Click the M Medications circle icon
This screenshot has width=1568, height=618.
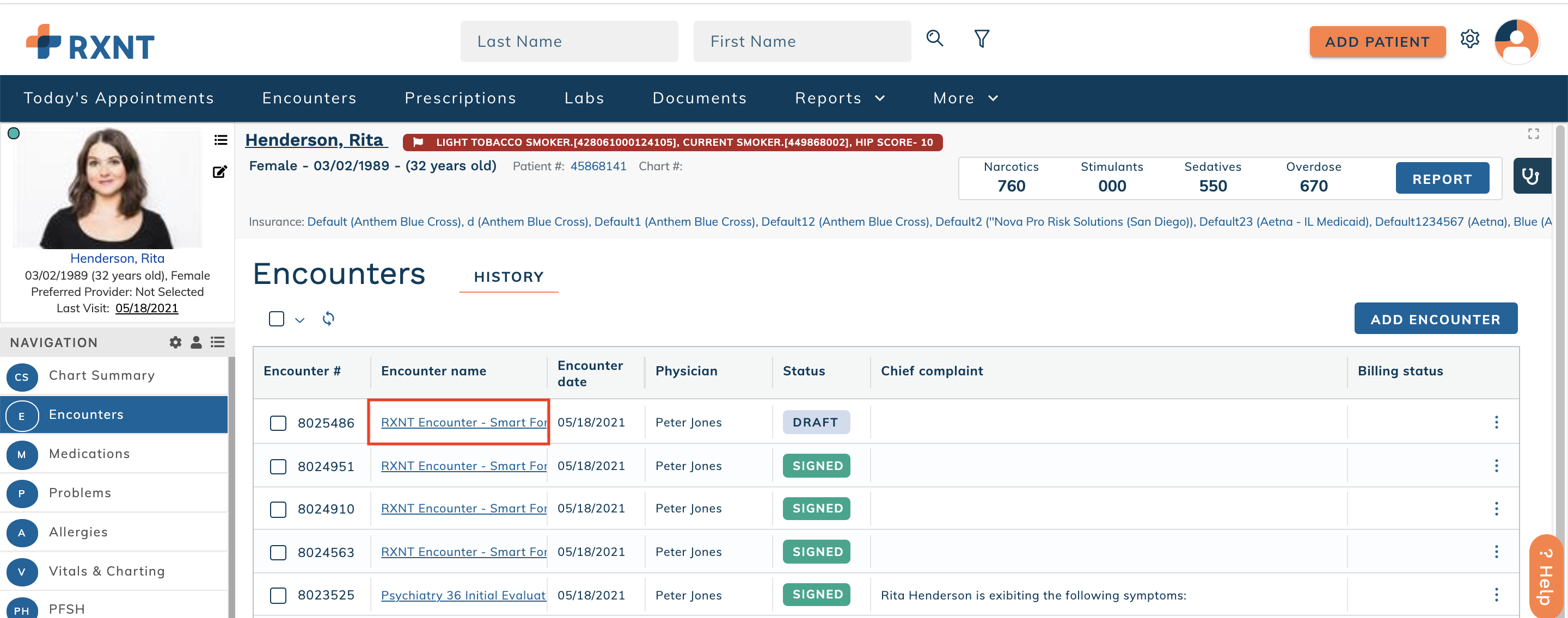(22, 454)
